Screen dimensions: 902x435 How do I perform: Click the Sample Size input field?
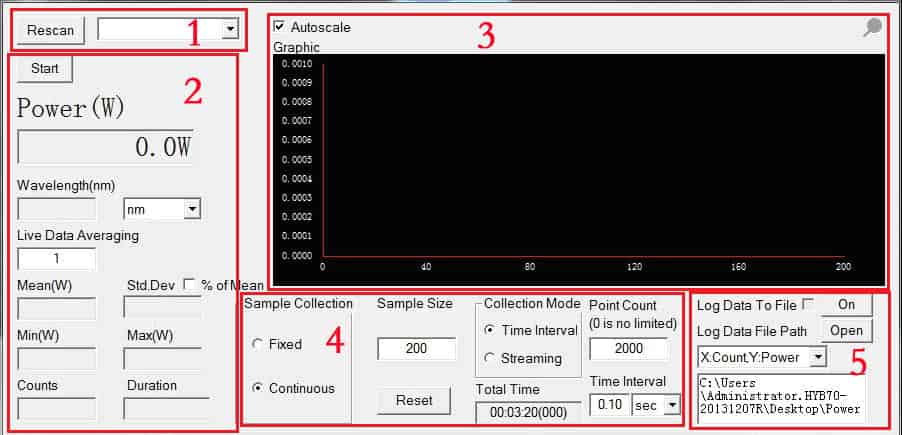[416, 349]
